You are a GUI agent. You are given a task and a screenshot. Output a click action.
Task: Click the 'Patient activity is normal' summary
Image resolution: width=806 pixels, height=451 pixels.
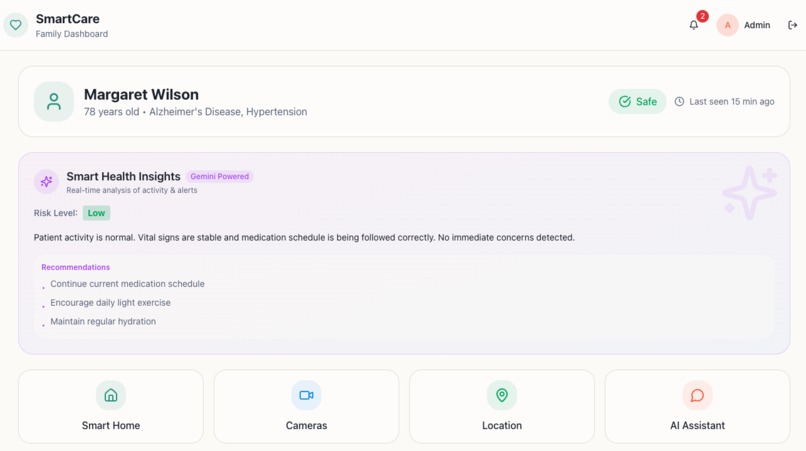(304, 238)
